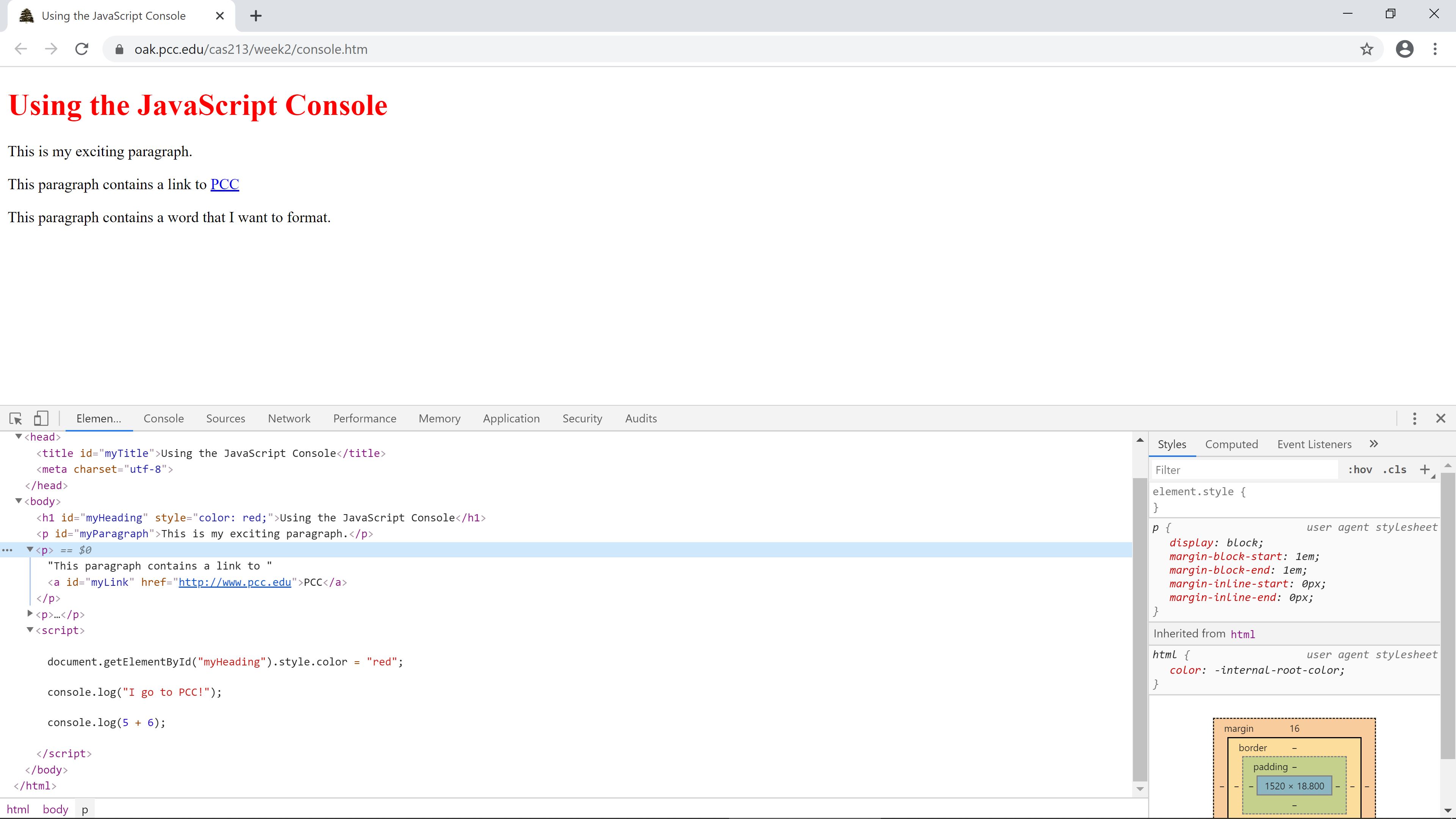Click the html link under Inherited from
1456x819 pixels.
(x=1243, y=634)
